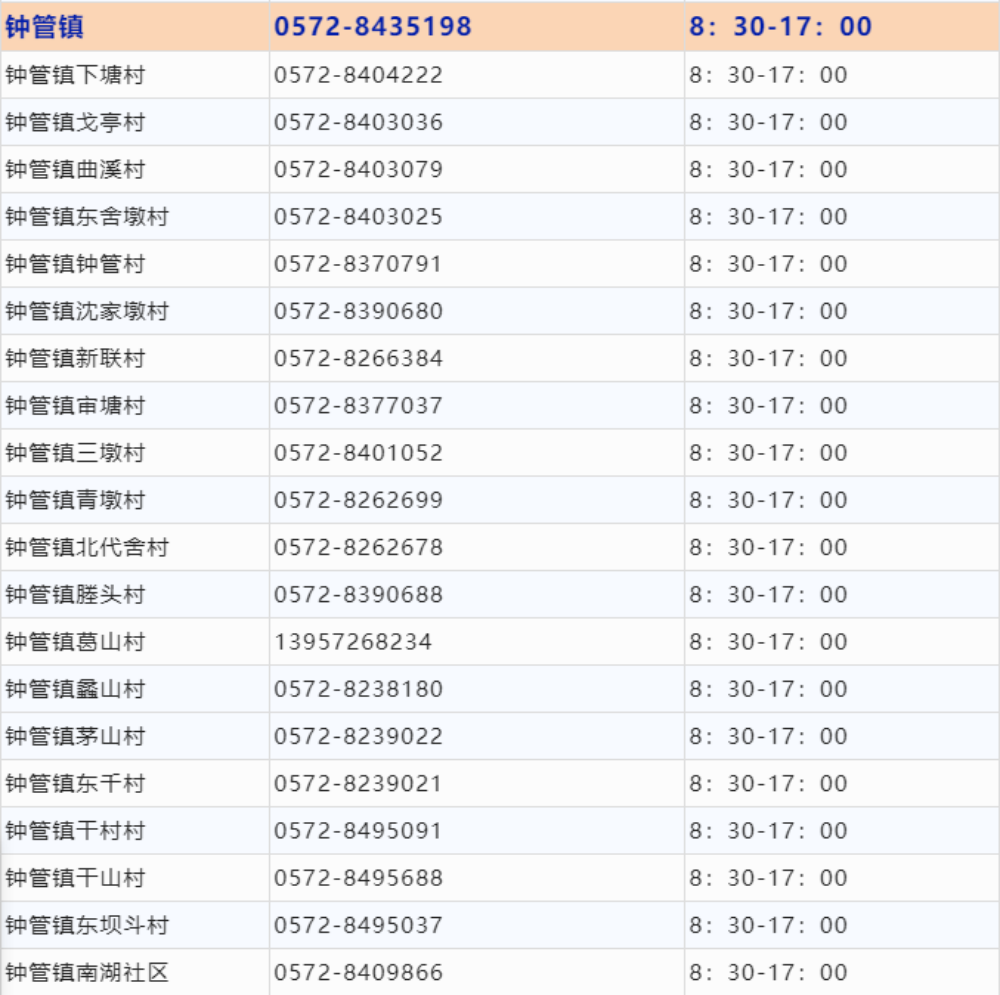This screenshot has width=1000, height=995.
Task: Click phone number 0572-8238180
Action: point(358,689)
